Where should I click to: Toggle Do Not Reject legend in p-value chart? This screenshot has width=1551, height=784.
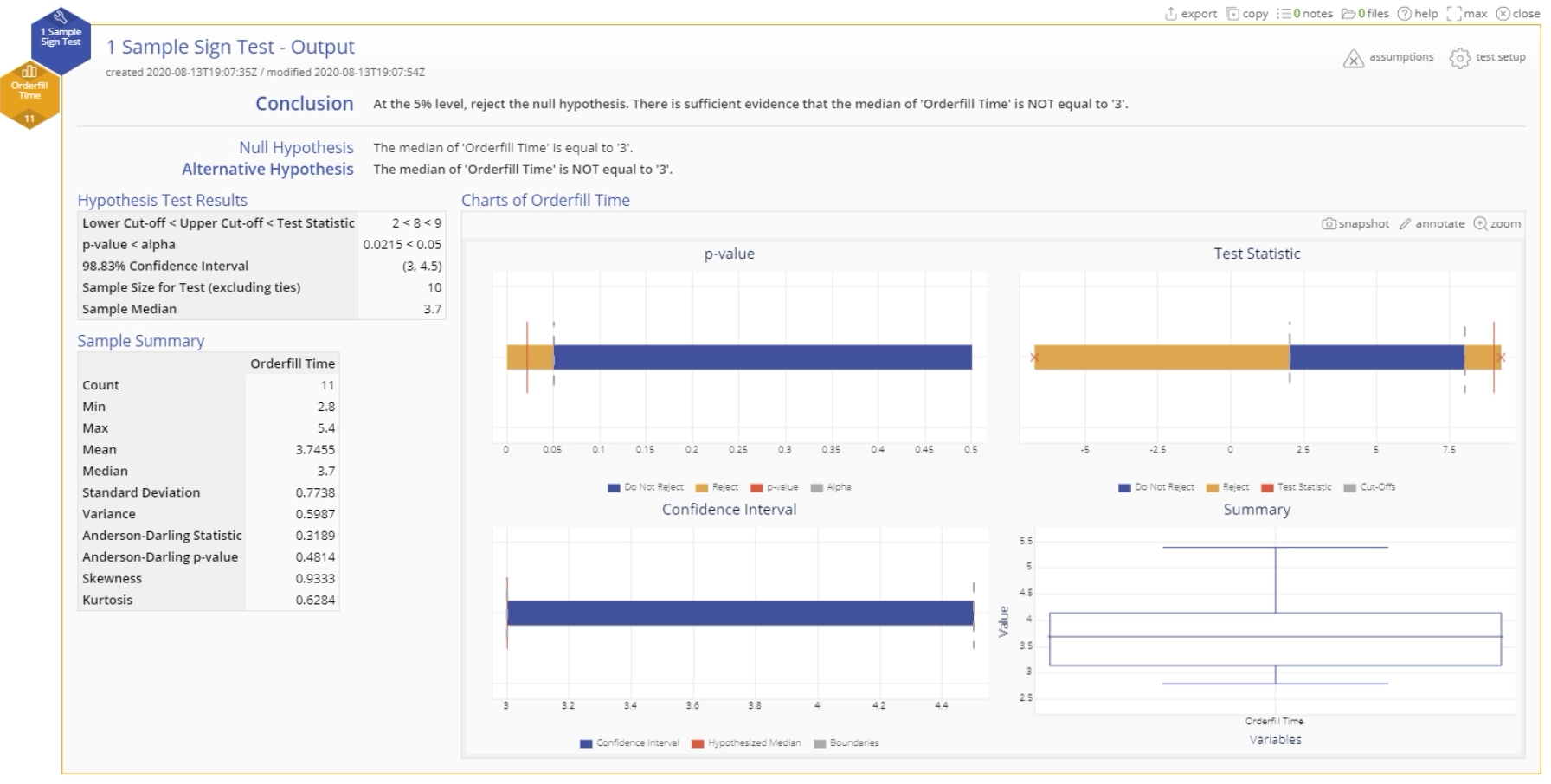[646, 487]
